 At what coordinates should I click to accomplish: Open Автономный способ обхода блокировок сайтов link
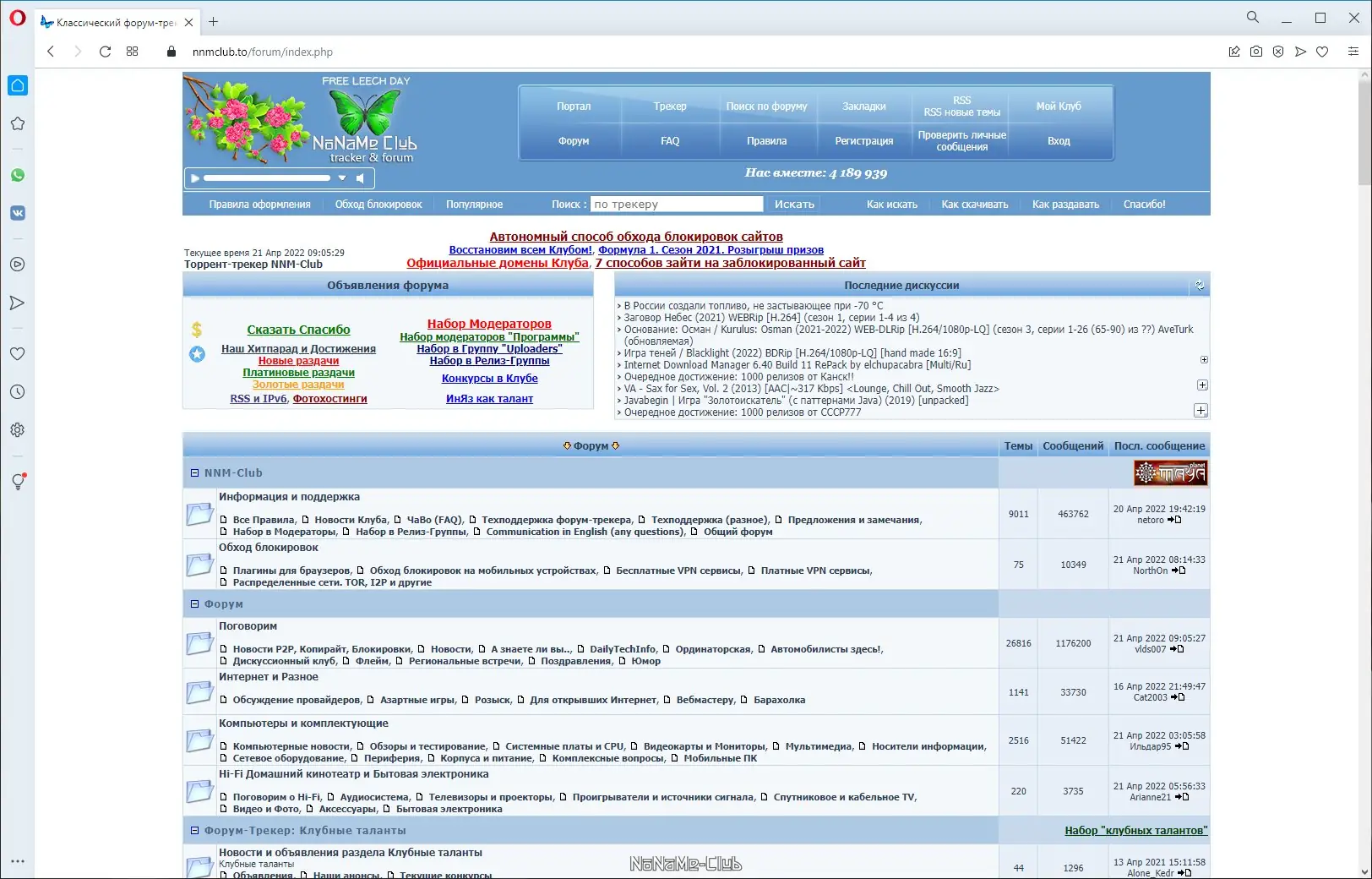[636, 237]
